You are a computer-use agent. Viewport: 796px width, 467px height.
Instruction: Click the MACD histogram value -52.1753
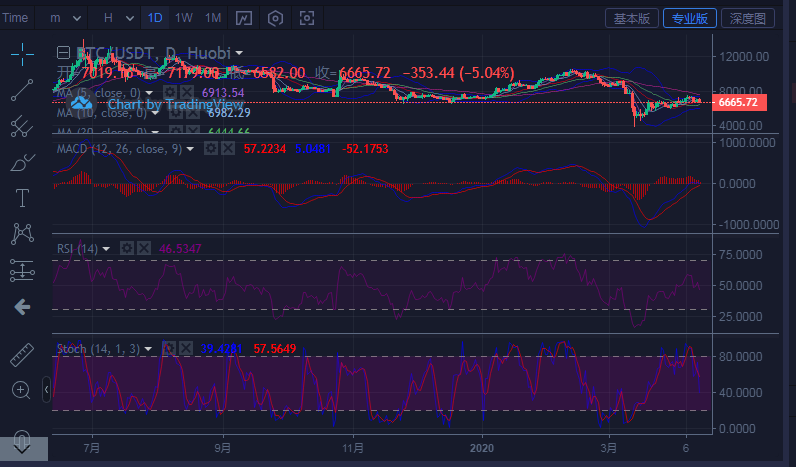tap(365, 149)
